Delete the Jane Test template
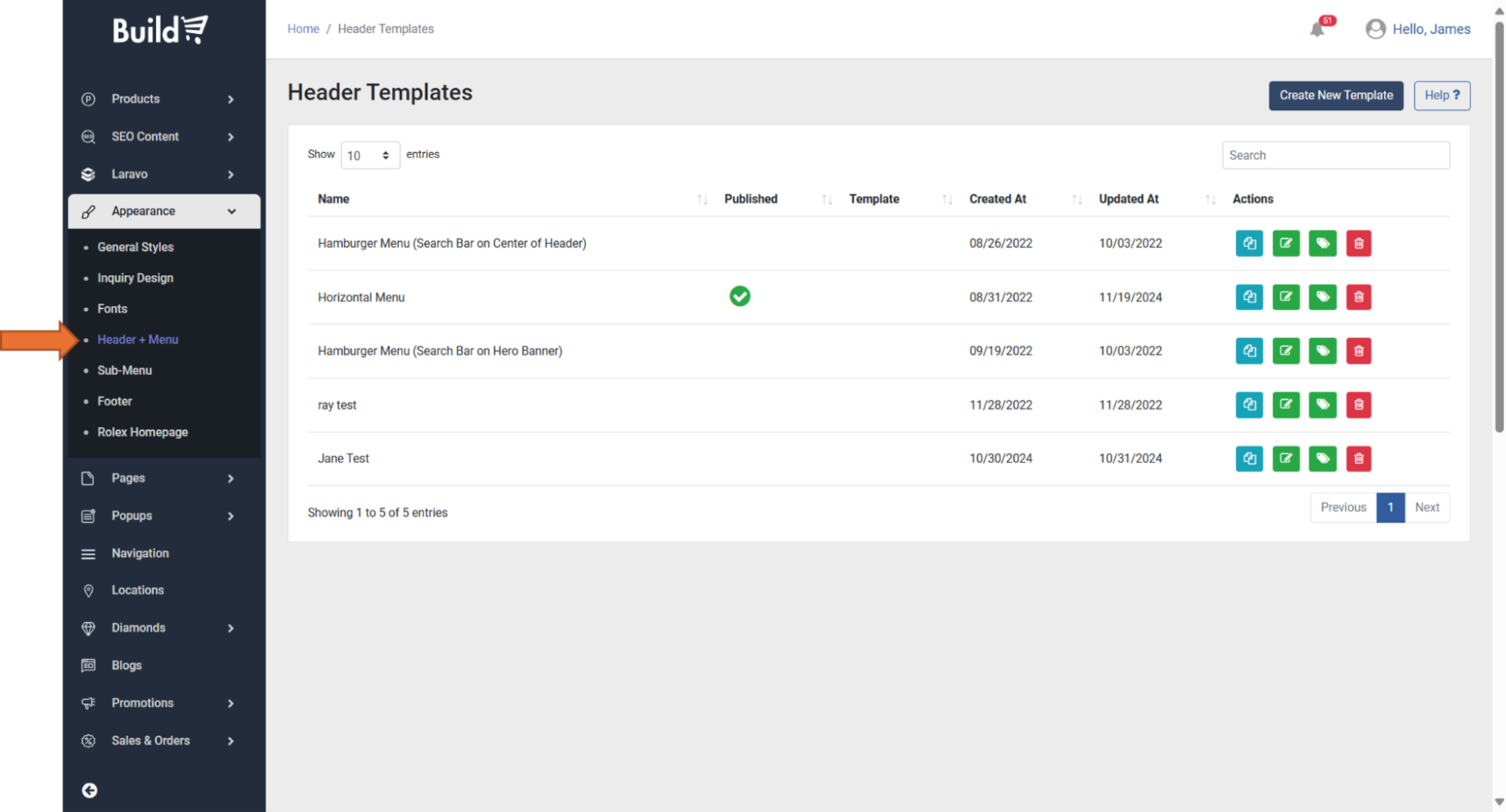 tap(1358, 458)
